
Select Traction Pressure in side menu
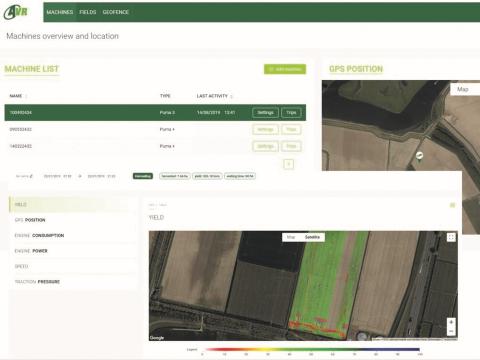tap(73, 282)
